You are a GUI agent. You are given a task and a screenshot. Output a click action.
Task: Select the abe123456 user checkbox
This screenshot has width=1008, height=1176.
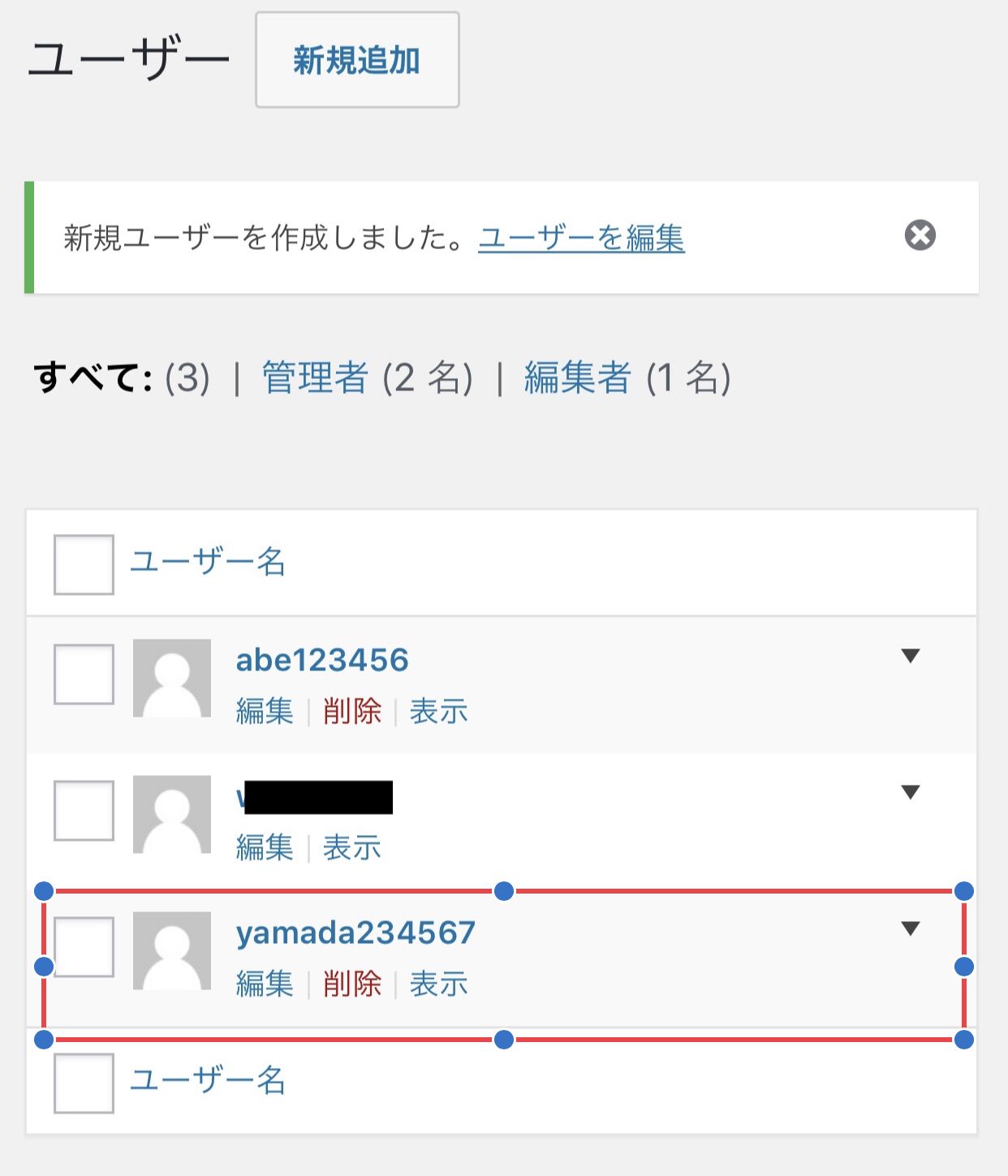tap(84, 674)
